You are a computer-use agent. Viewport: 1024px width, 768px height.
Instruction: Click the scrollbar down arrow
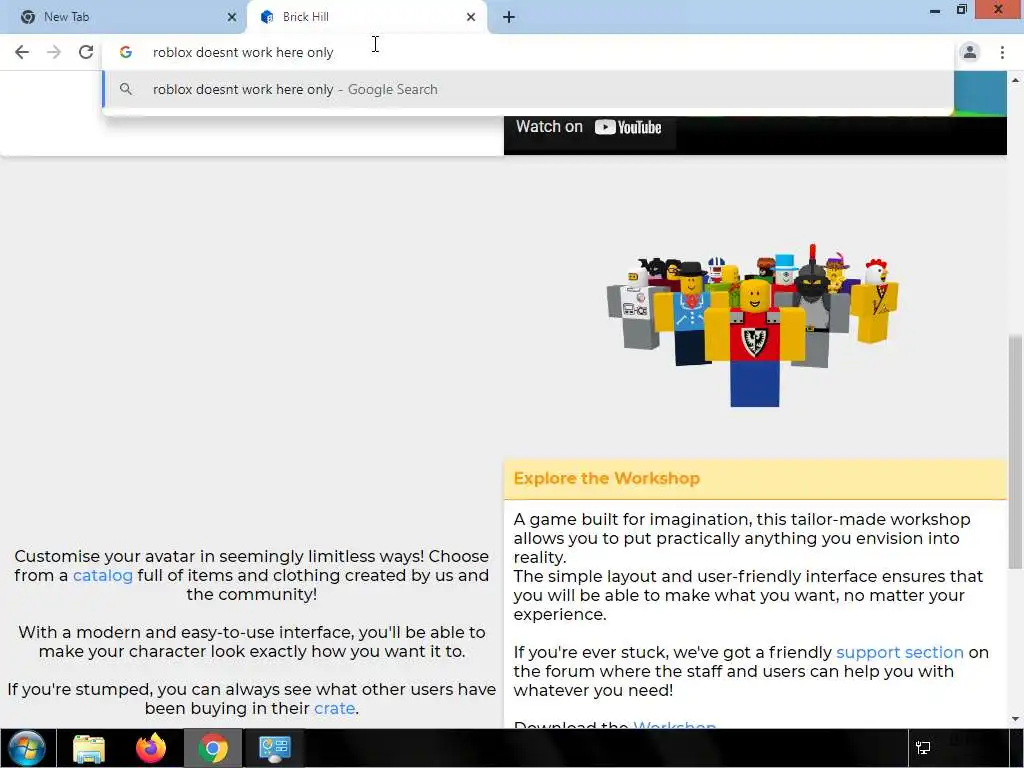[x=1016, y=719]
